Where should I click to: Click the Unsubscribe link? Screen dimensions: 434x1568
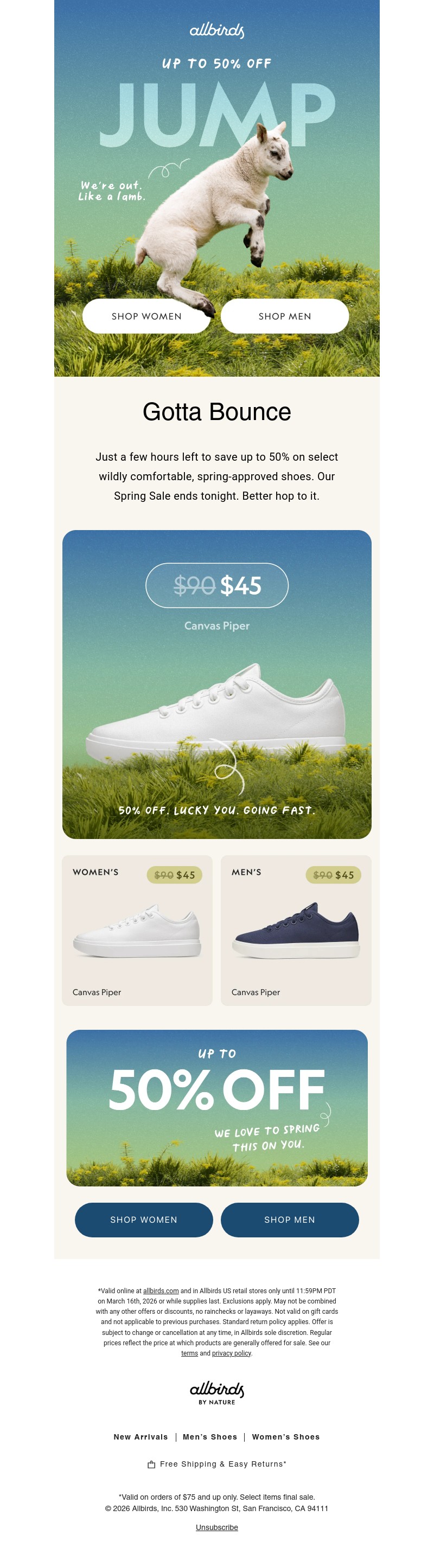tap(217, 1527)
